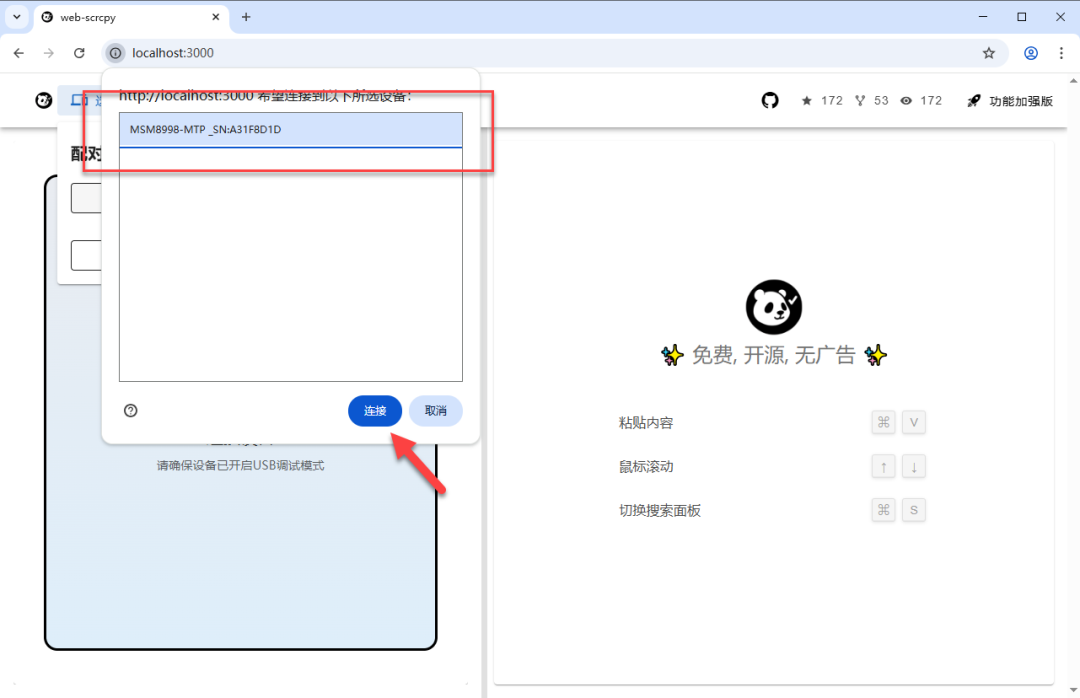Click the bookmark star in the address bar
The width and height of the screenshot is (1080, 698).
989,53
